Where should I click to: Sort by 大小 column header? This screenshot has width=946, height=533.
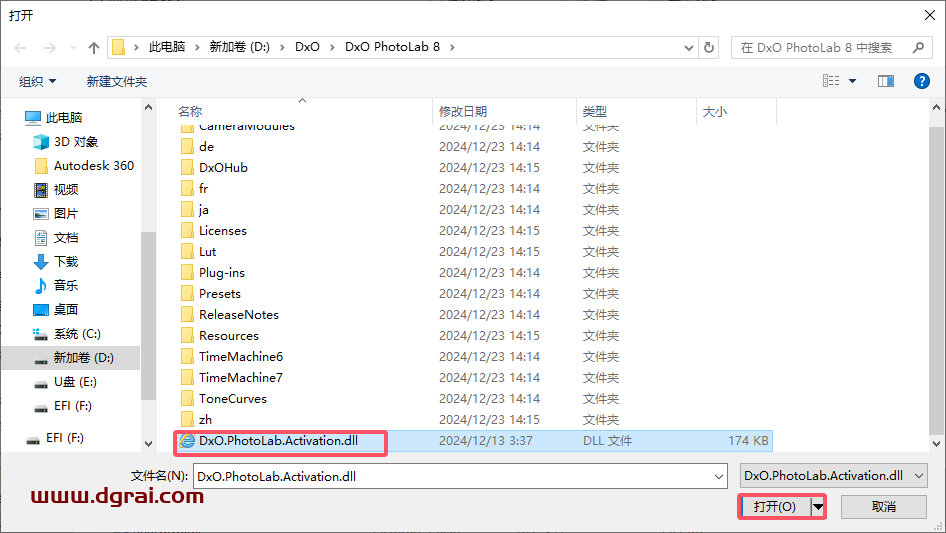point(715,112)
